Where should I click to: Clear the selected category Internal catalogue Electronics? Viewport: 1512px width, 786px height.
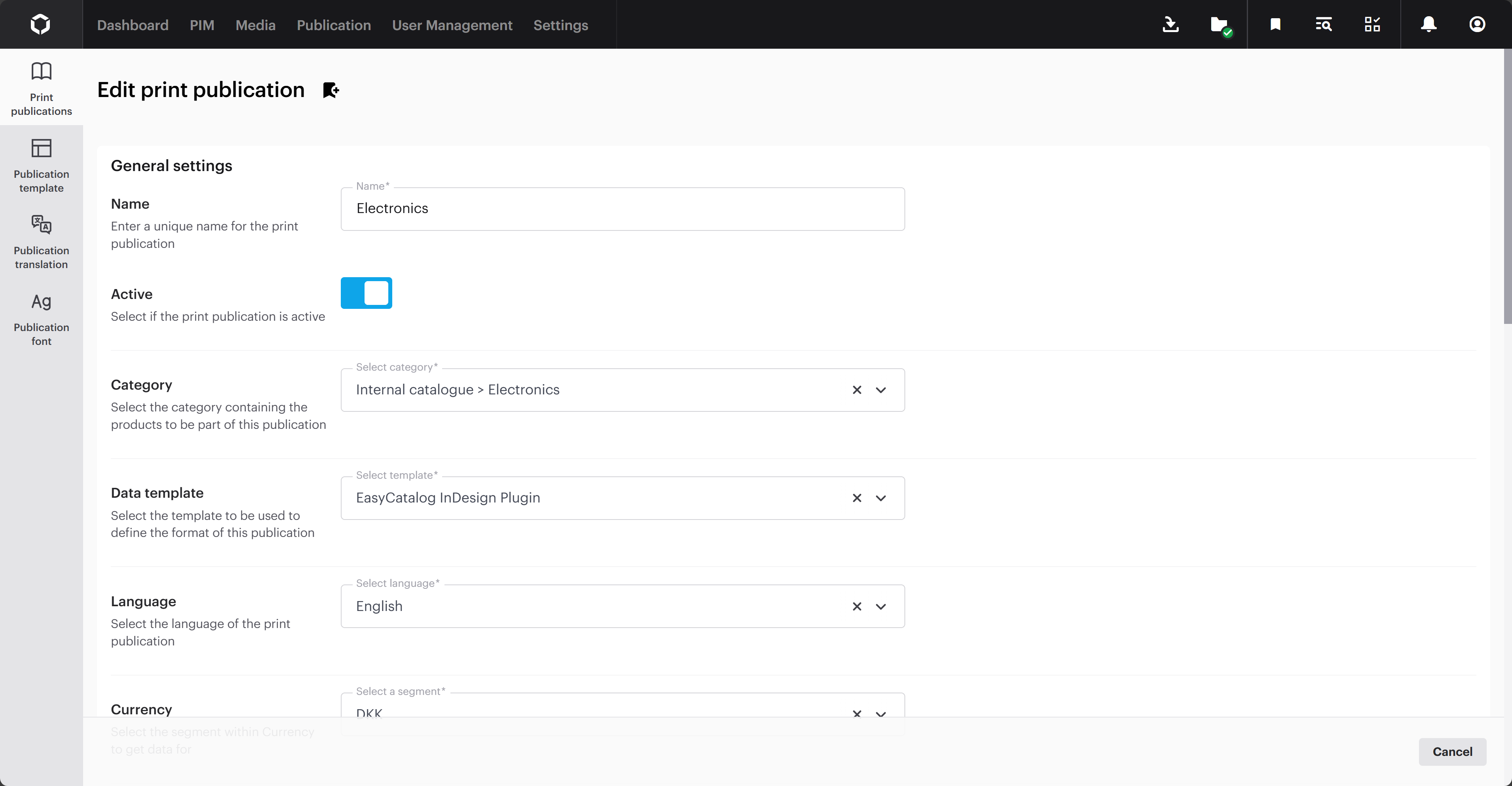click(857, 390)
